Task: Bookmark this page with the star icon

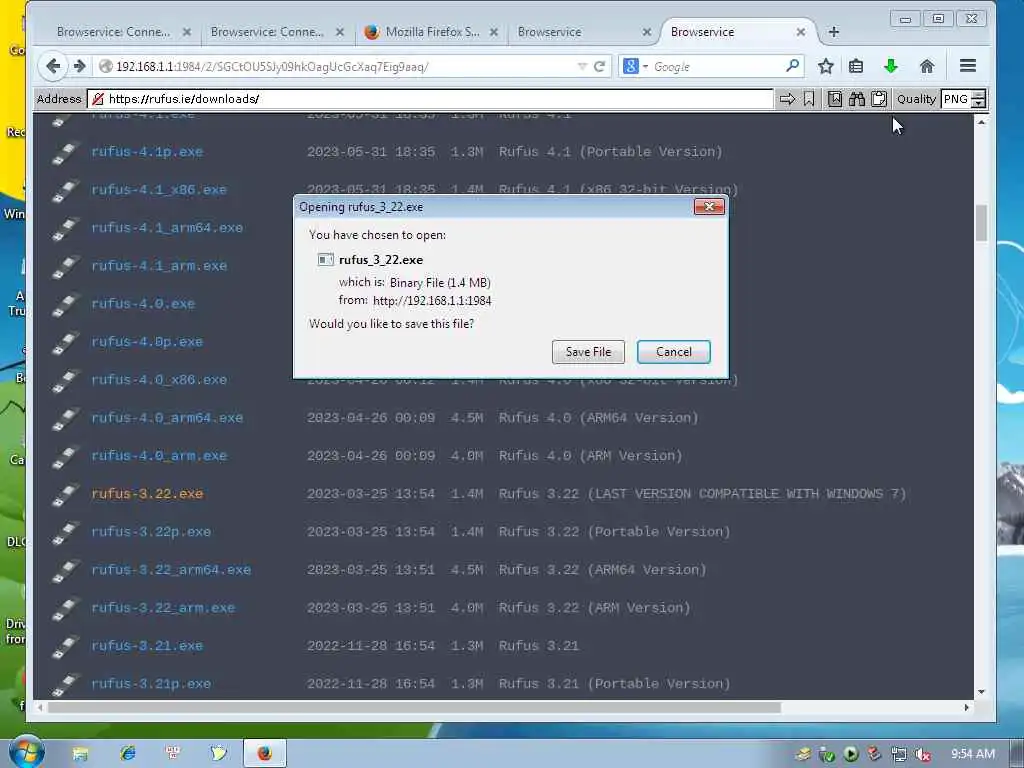Action: 825,66
